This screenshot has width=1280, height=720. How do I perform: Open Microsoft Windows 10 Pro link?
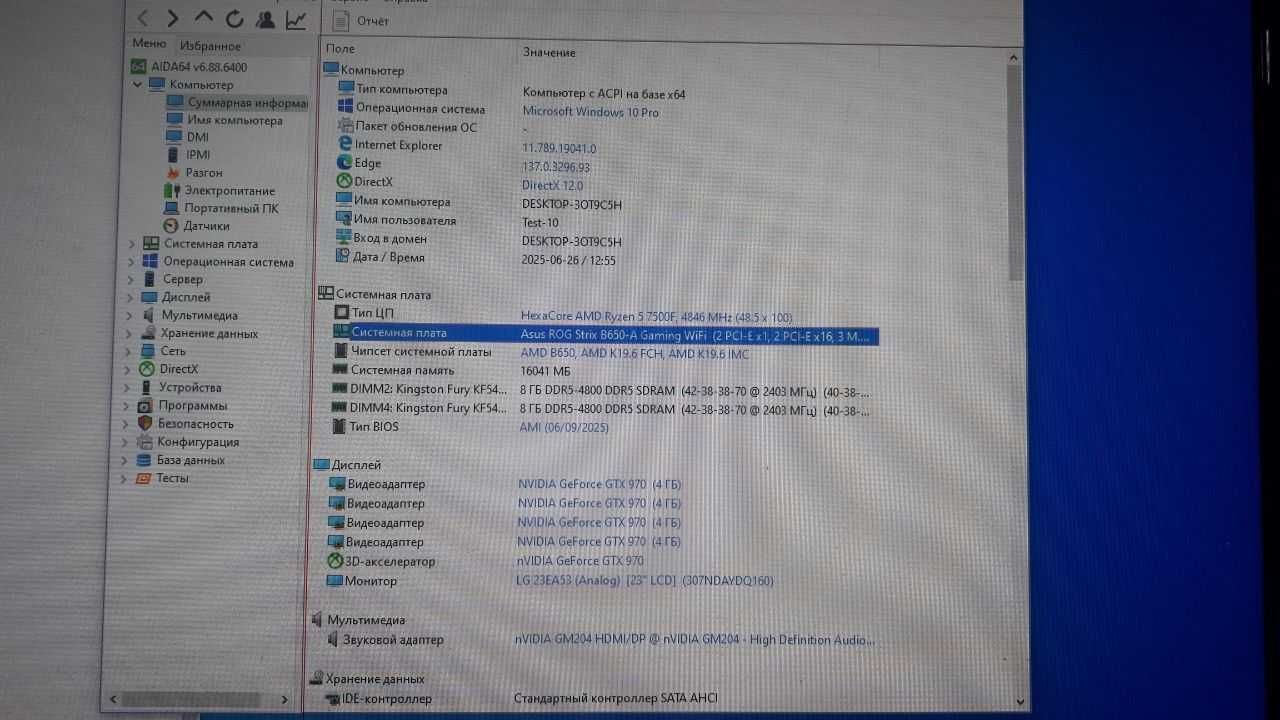(590, 112)
